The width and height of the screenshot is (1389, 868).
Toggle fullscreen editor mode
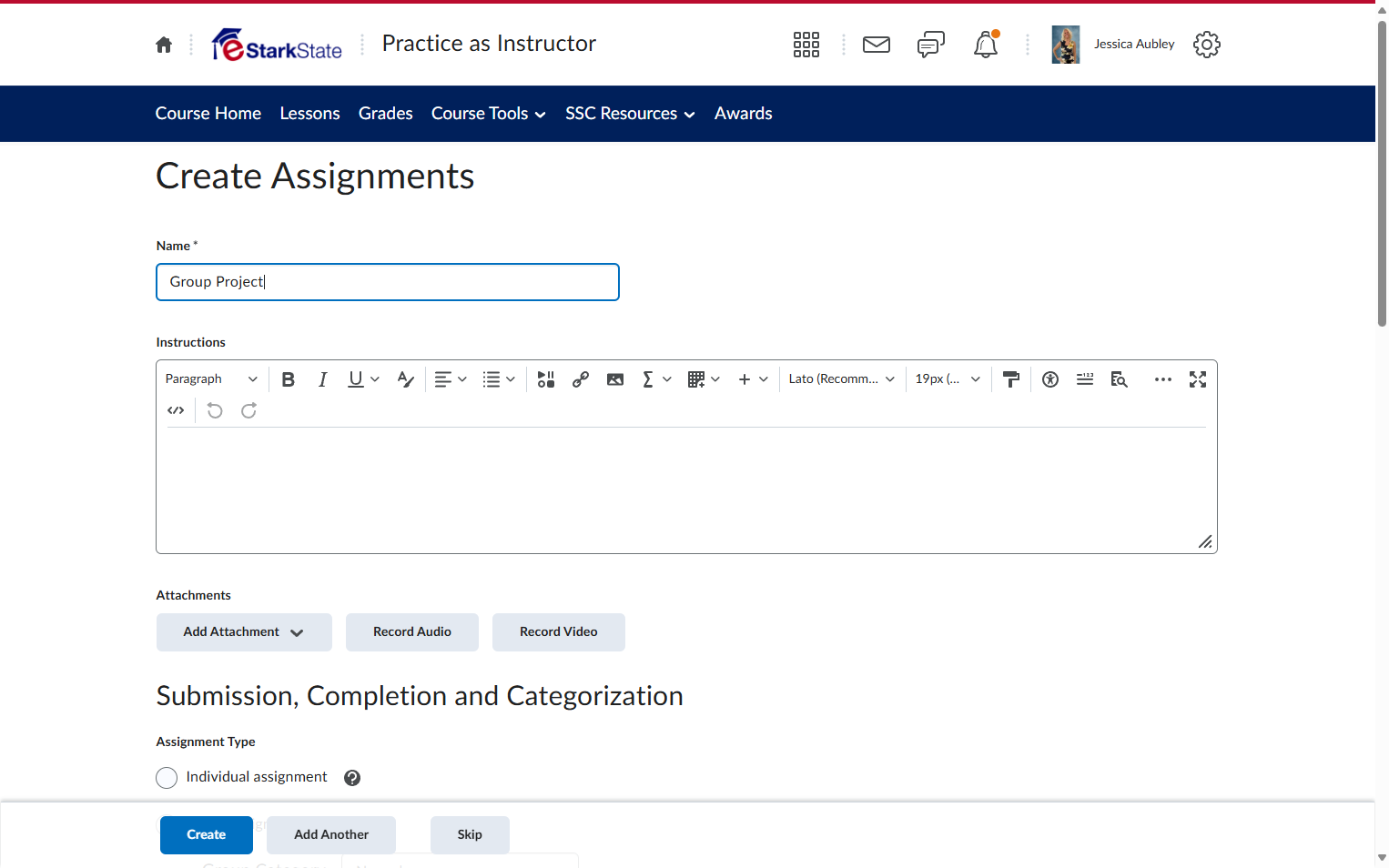point(1198,379)
